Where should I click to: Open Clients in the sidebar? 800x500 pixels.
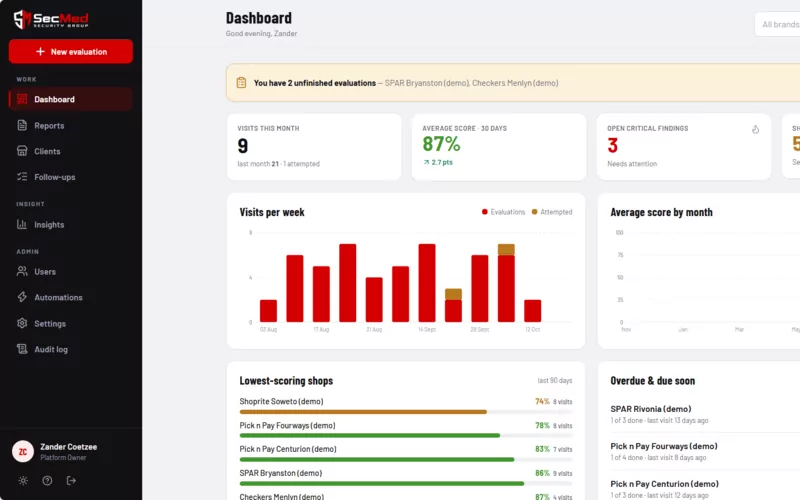pos(71,151)
